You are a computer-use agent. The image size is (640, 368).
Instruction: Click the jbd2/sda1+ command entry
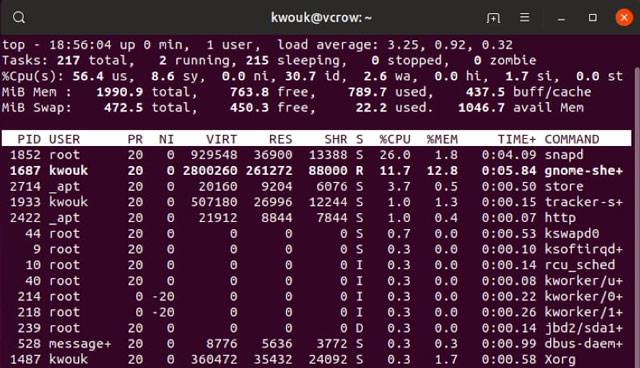coord(584,328)
